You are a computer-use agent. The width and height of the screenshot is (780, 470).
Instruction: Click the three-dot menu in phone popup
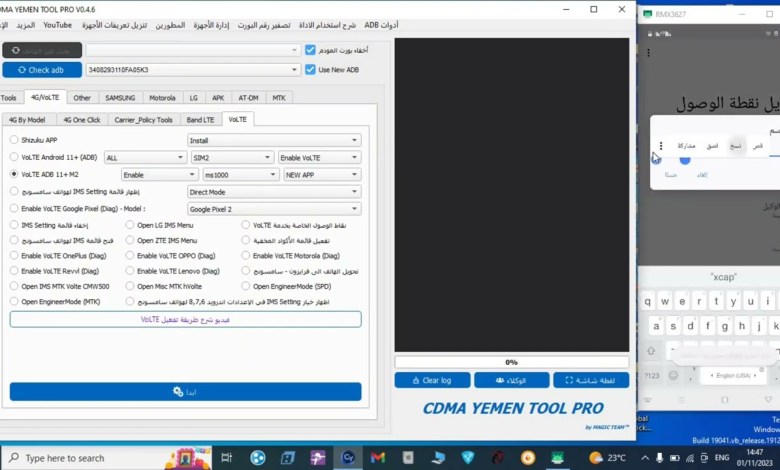pyautogui.click(x=661, y=146)
